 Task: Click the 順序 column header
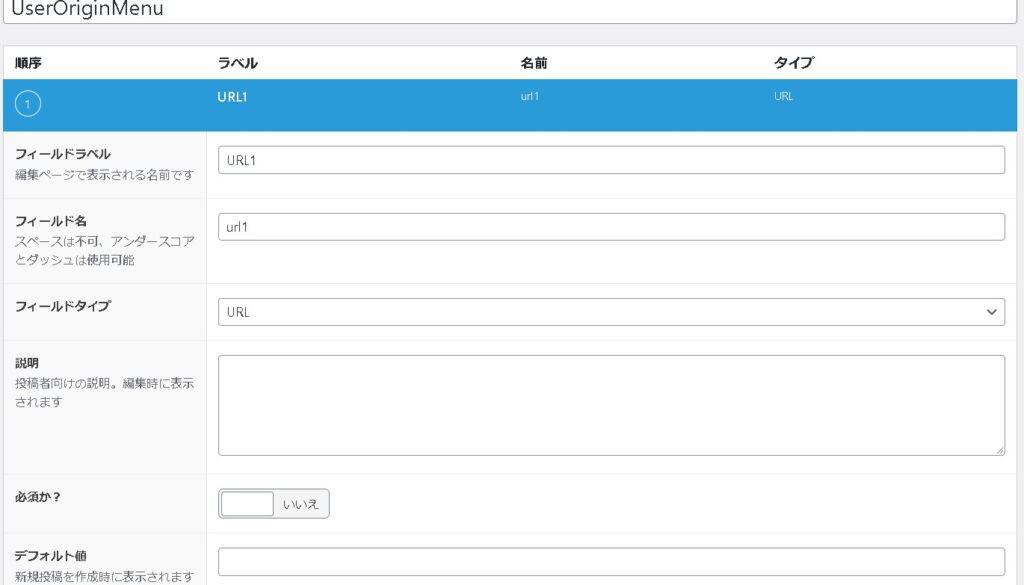28,63
